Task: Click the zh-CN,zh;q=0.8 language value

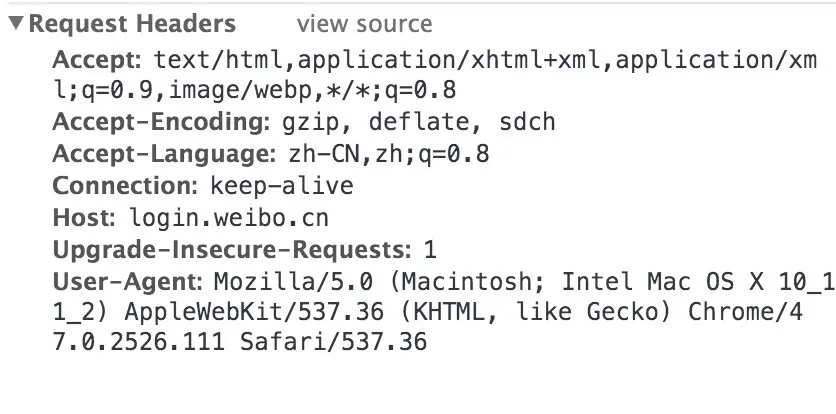Action: click(382, 155)
